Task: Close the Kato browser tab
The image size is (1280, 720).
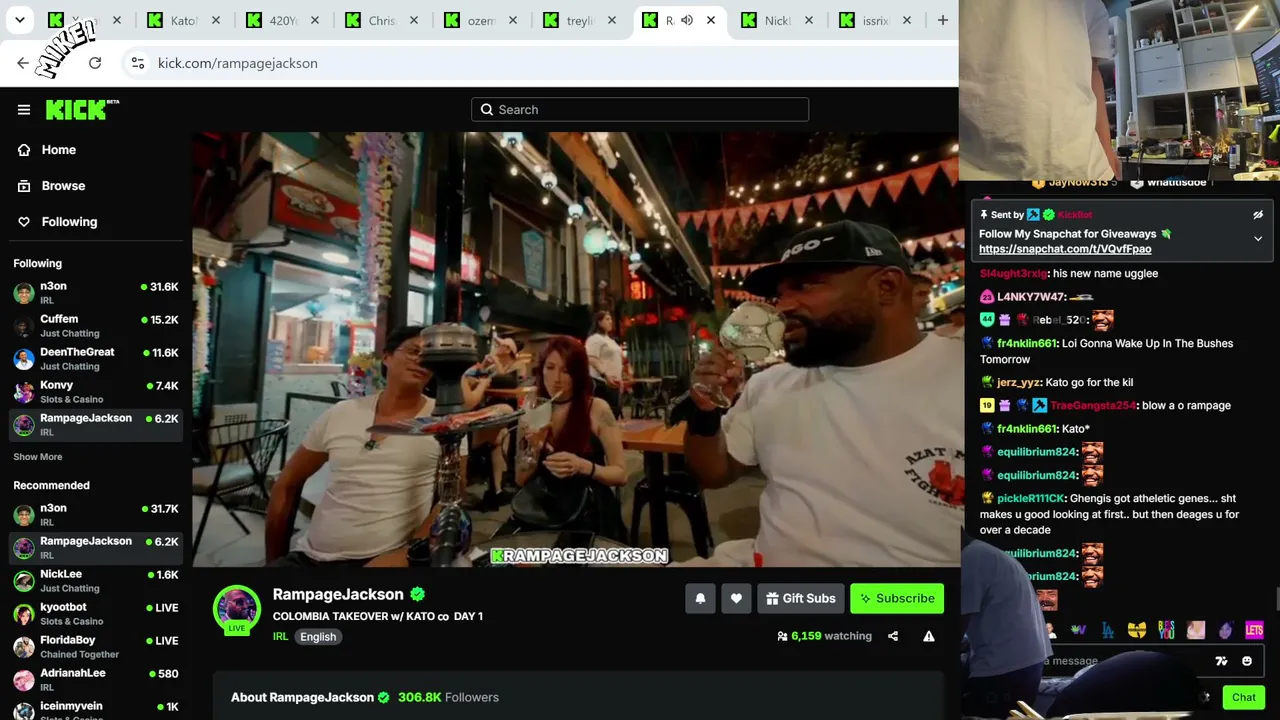Action: [x=215, y=20]
